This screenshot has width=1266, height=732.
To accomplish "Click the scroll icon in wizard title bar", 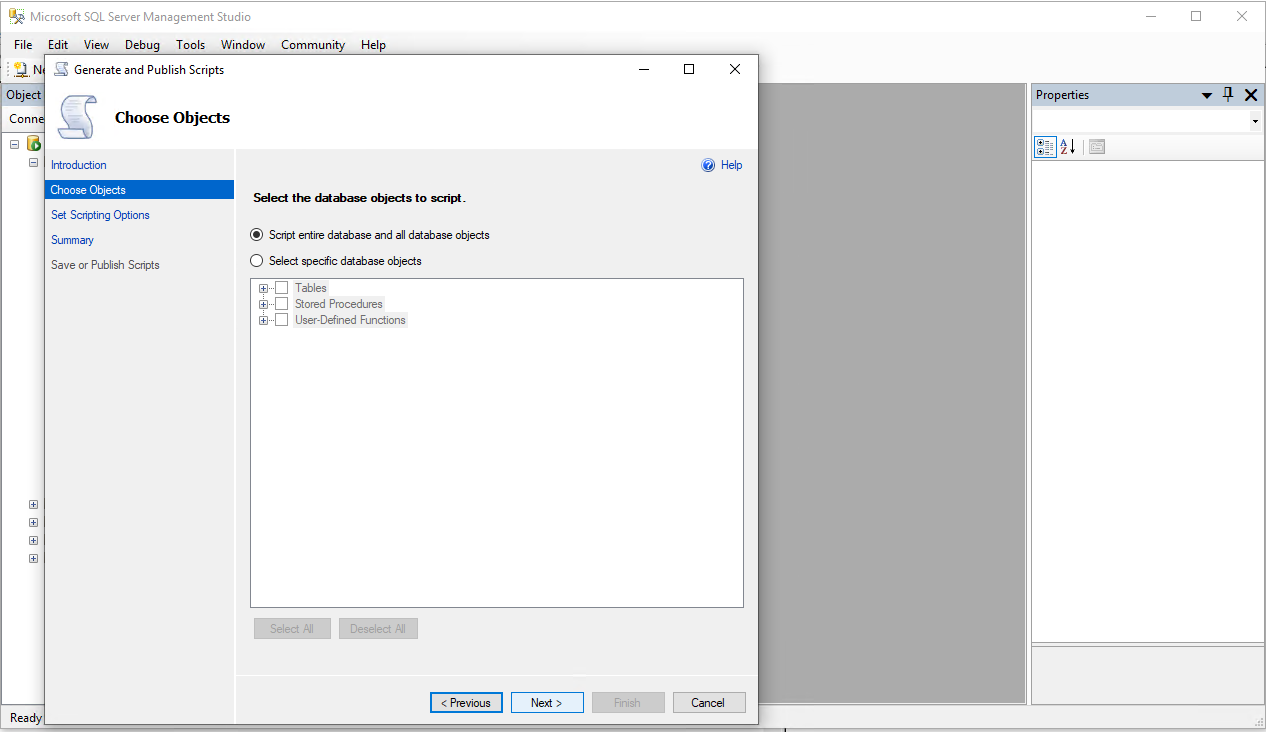I will tap(61, 69).
